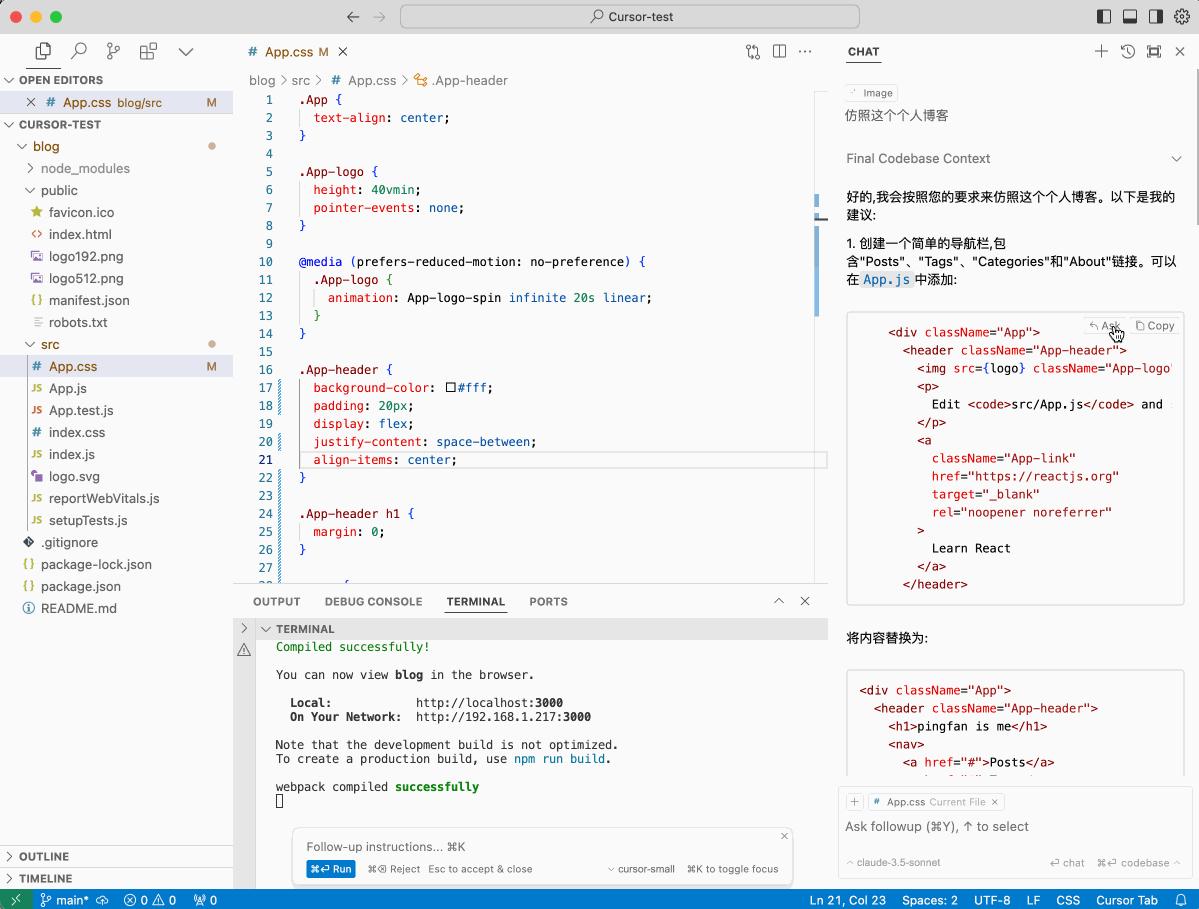Screen dimensions: 1199x909
Task: Open the claude-3.5-sonnet model dropdown
Action: (893, 862)
